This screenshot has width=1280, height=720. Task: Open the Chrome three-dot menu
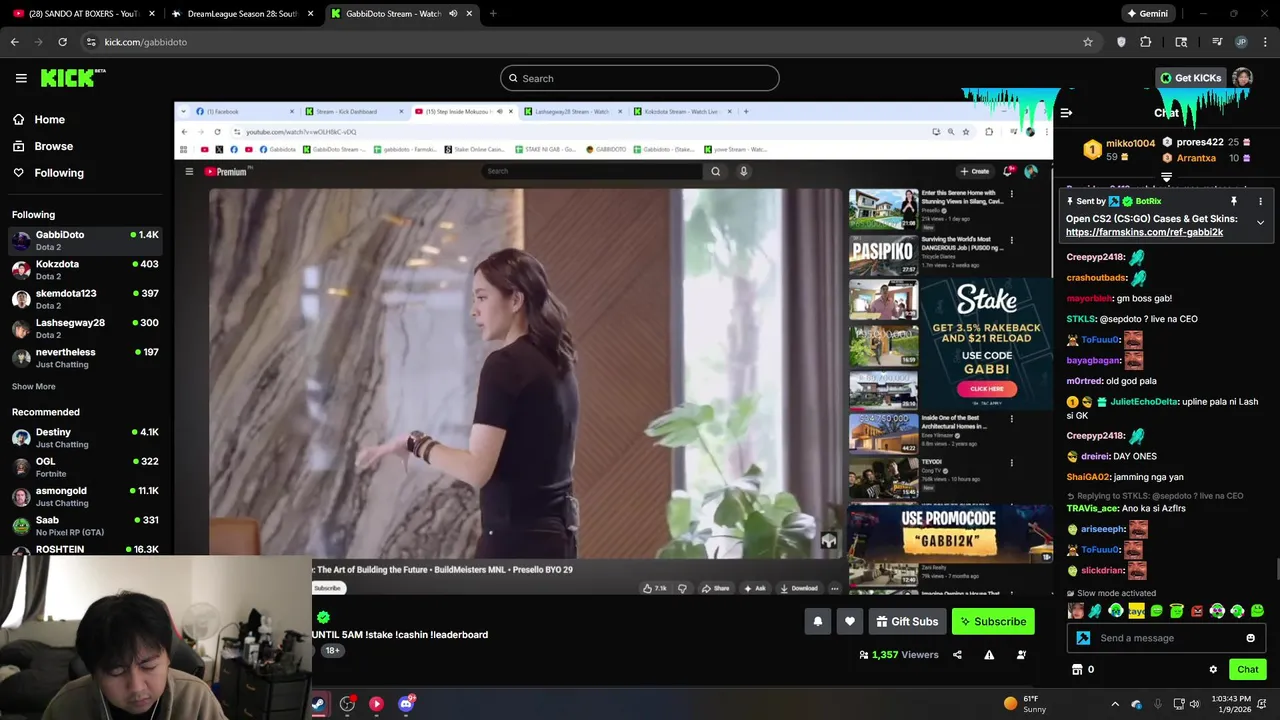[1266, 42]
